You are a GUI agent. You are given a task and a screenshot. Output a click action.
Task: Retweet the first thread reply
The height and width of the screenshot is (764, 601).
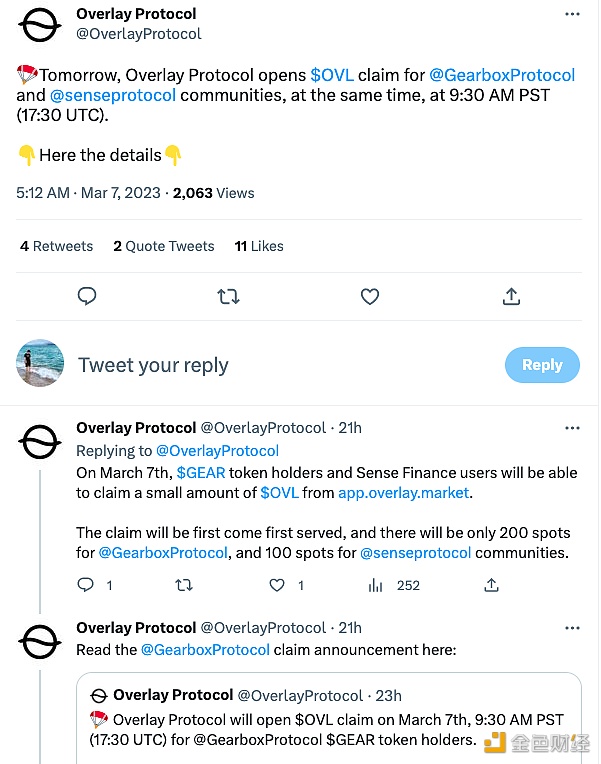pos(183,585)
